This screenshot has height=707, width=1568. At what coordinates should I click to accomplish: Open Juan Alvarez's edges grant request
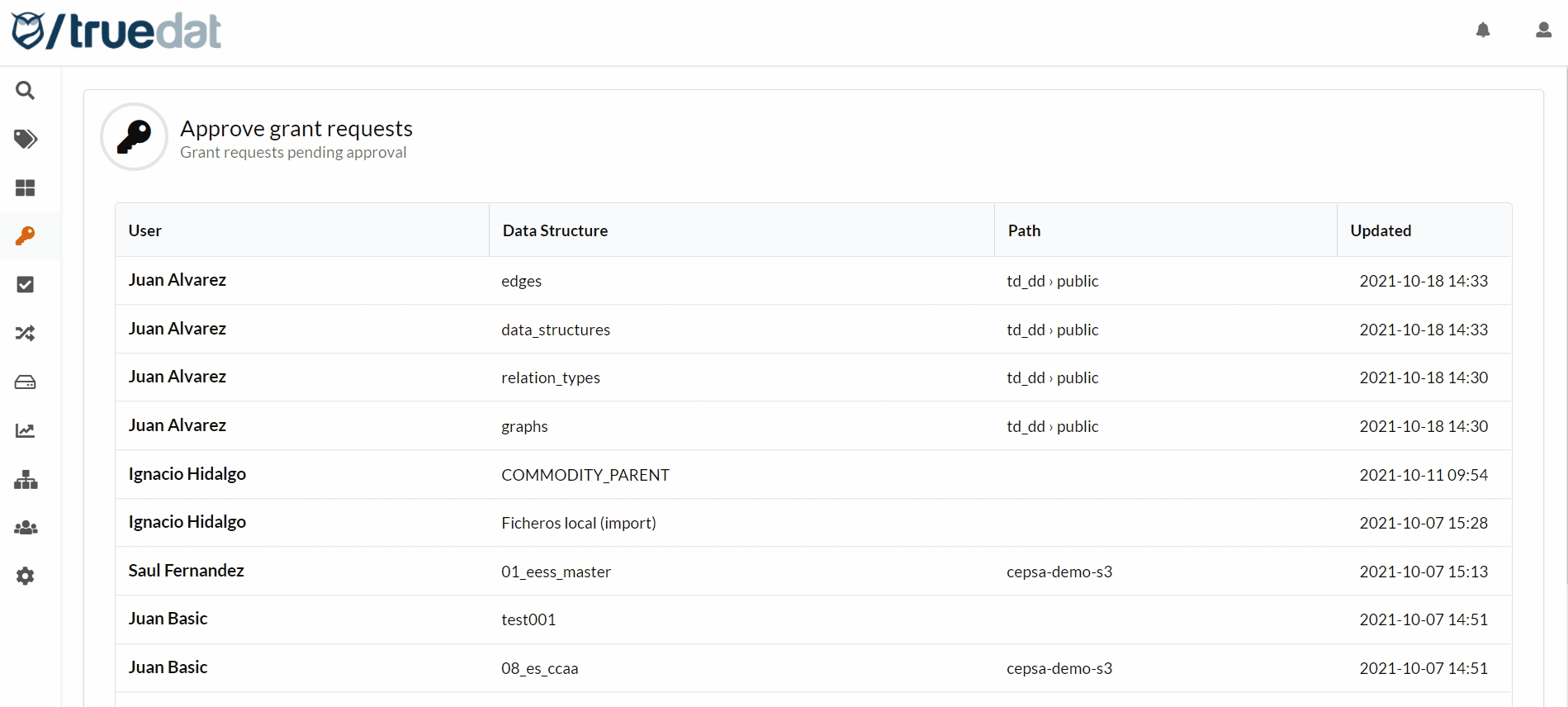(521, 281)
